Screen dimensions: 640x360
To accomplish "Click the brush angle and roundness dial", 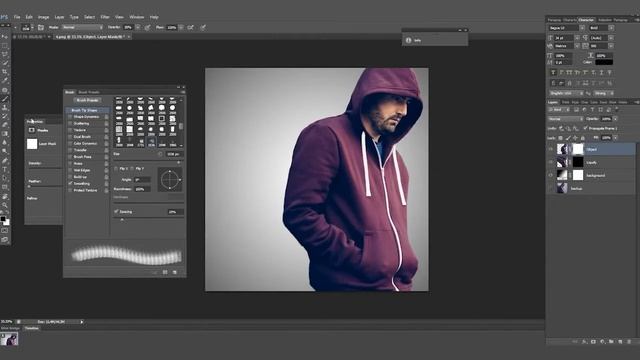I will point(170,179).
